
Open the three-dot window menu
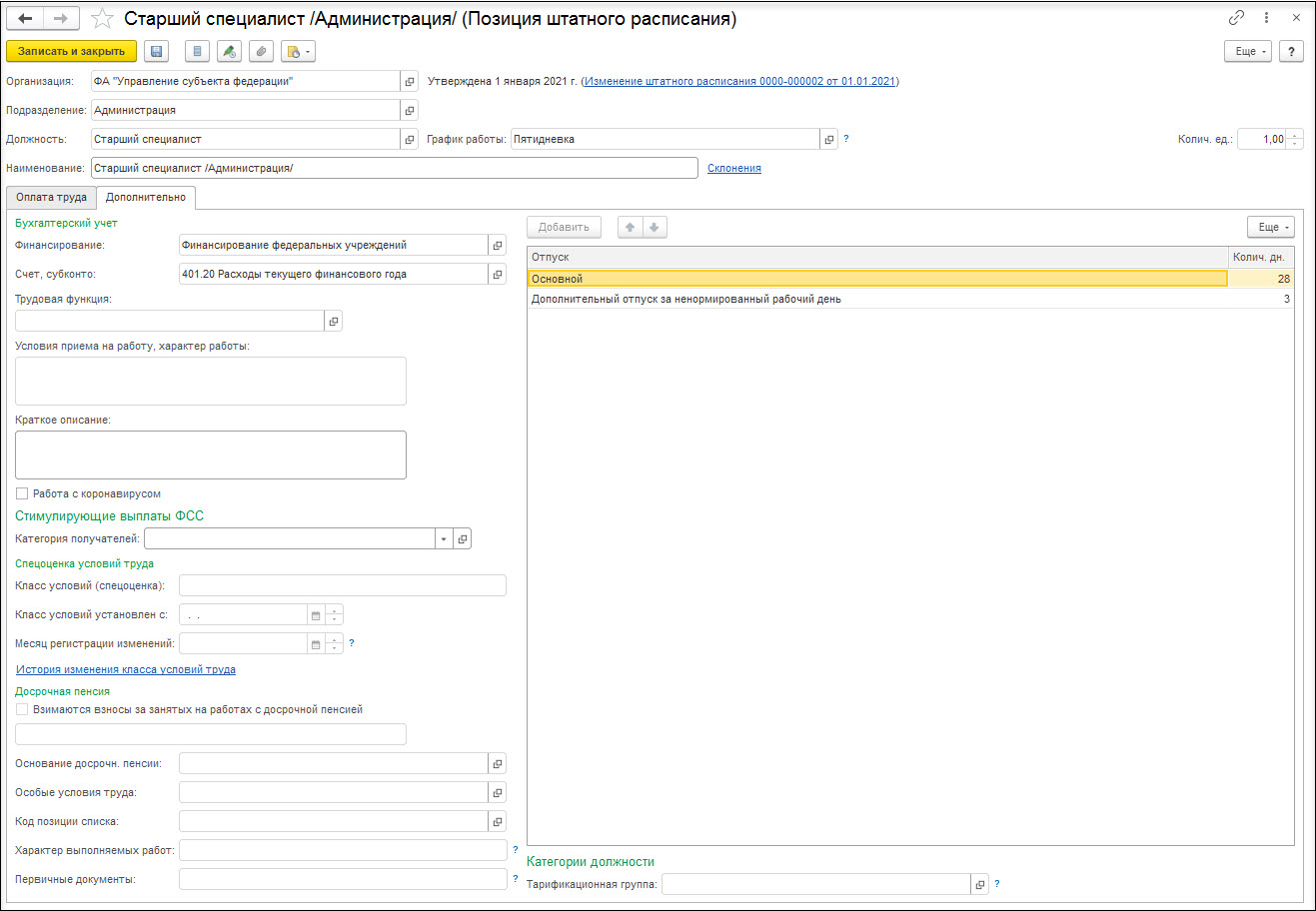click(1266, 18)
